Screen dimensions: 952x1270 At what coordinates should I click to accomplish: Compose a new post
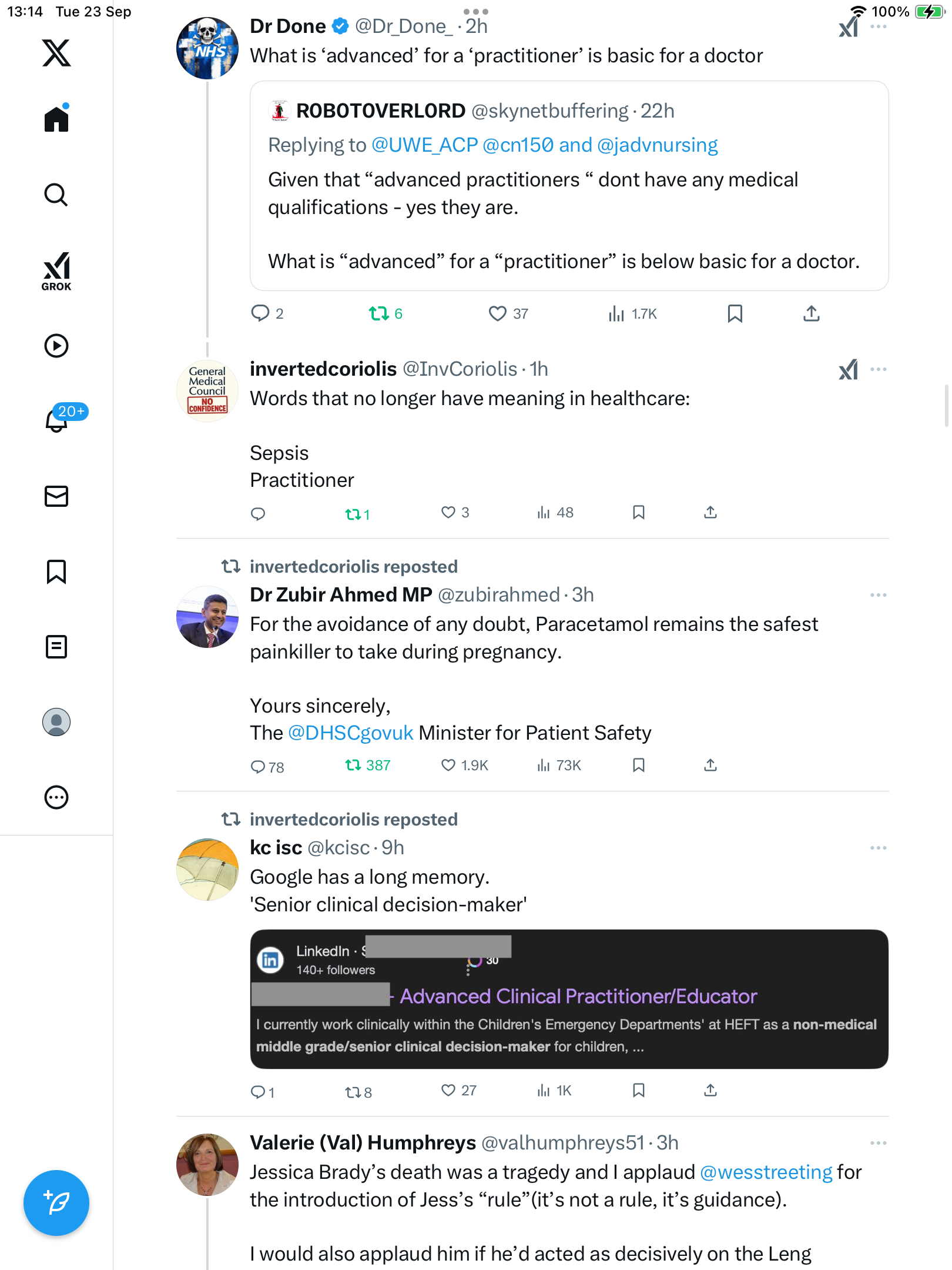(56, 1203)
